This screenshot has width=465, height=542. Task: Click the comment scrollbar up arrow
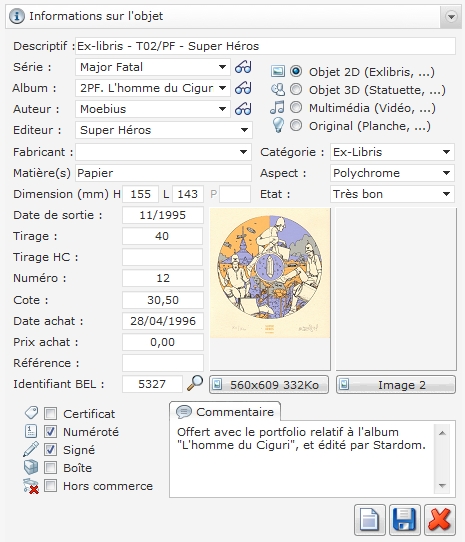(x=442, y=433)
